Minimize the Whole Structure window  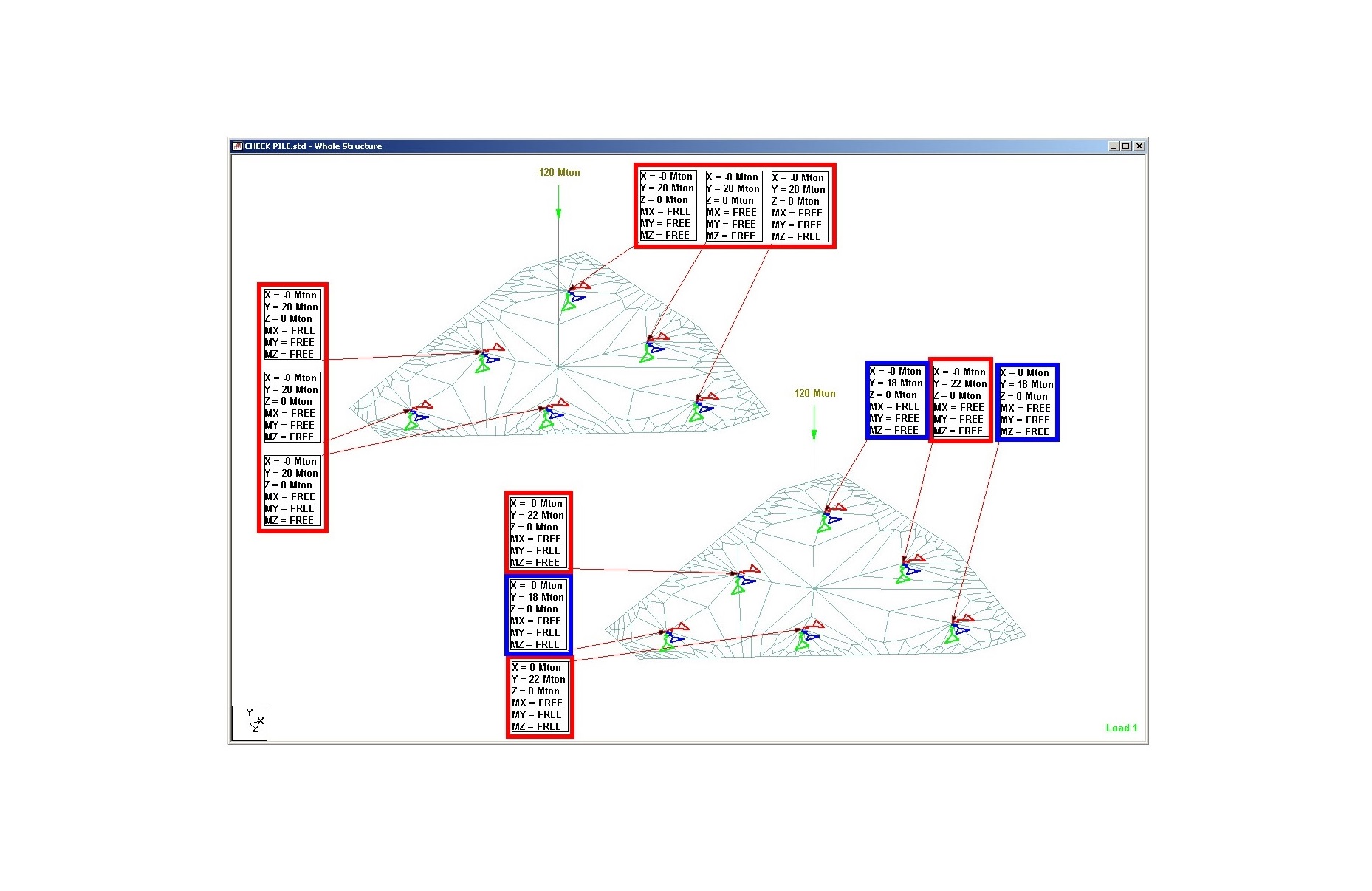click(1114, 146)
